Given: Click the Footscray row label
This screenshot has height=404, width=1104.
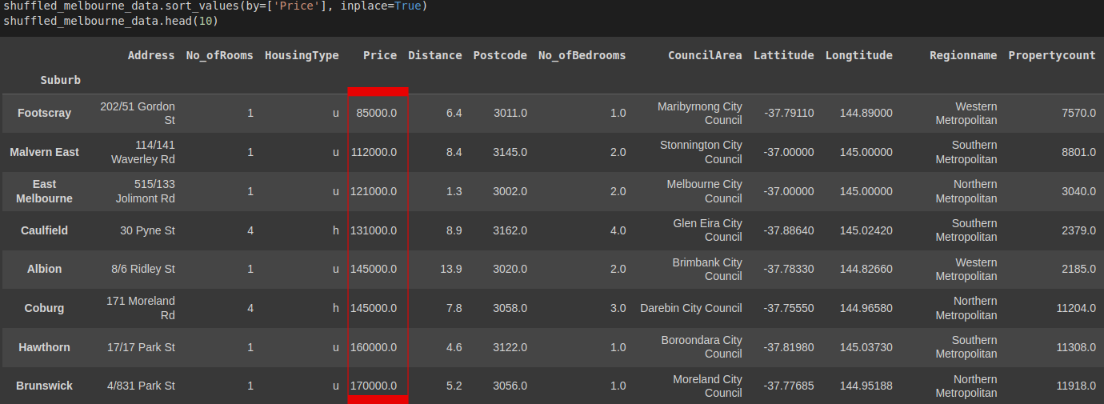Looking at the screenshot, I should coord(44,113).
